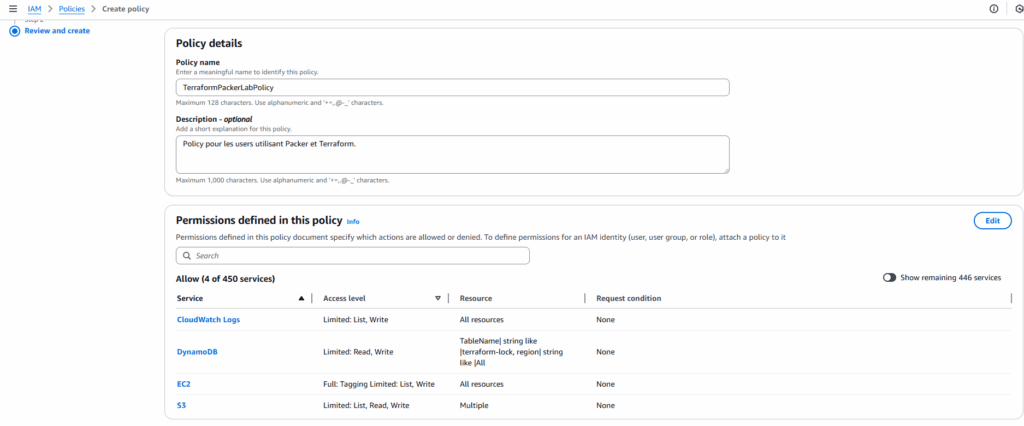Sort by Service column ascending arrow
1024x426 pixels.
(x=301, y=299)
